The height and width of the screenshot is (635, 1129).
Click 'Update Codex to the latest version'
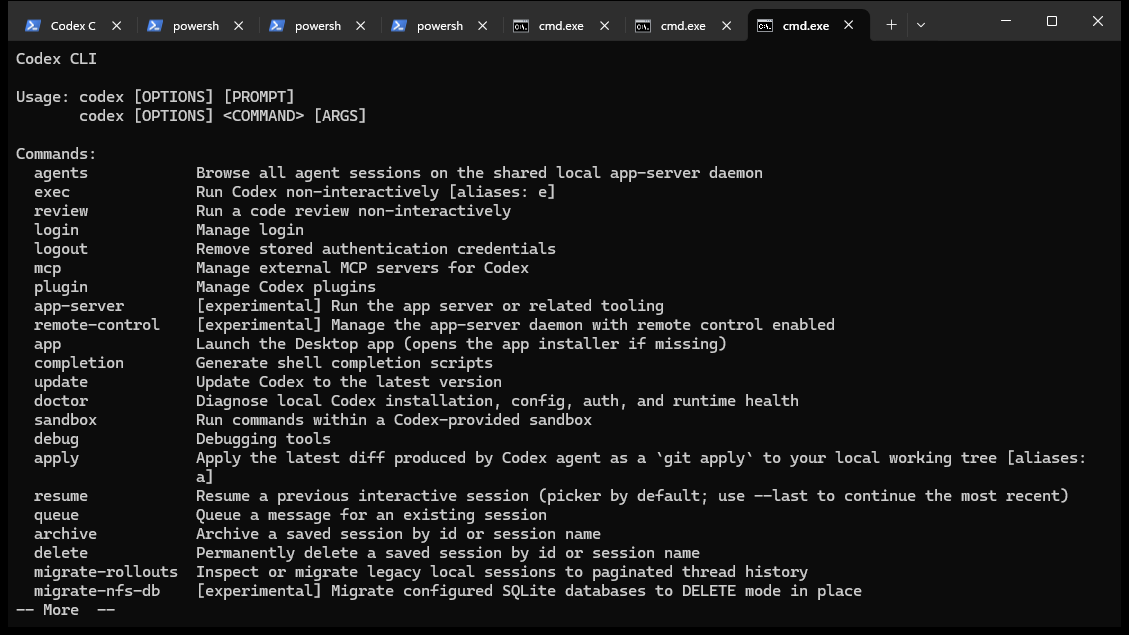pyautogui.click(x=348, y=382)
